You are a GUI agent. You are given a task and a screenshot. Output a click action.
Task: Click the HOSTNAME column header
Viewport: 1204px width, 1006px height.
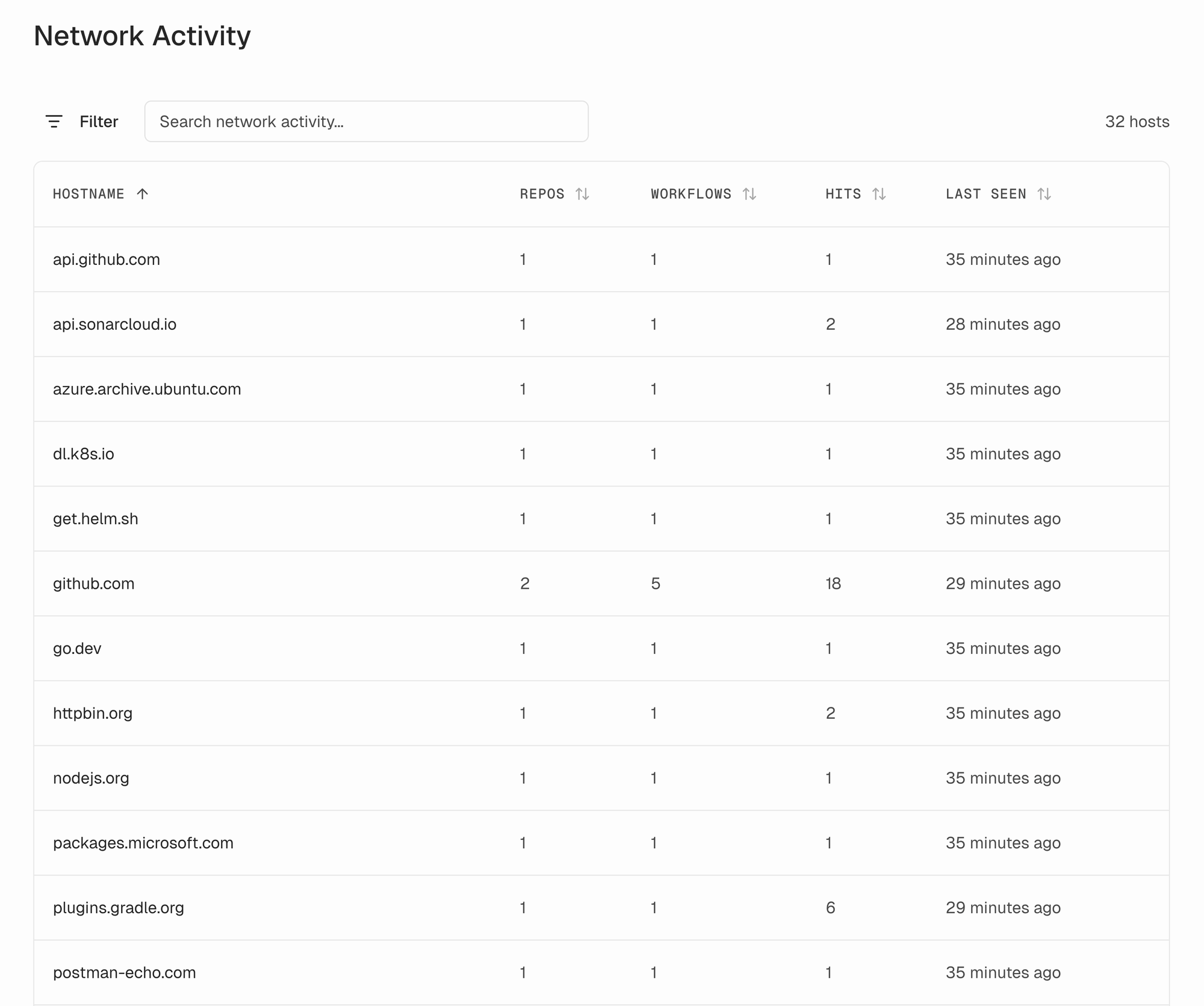point(88,194)
